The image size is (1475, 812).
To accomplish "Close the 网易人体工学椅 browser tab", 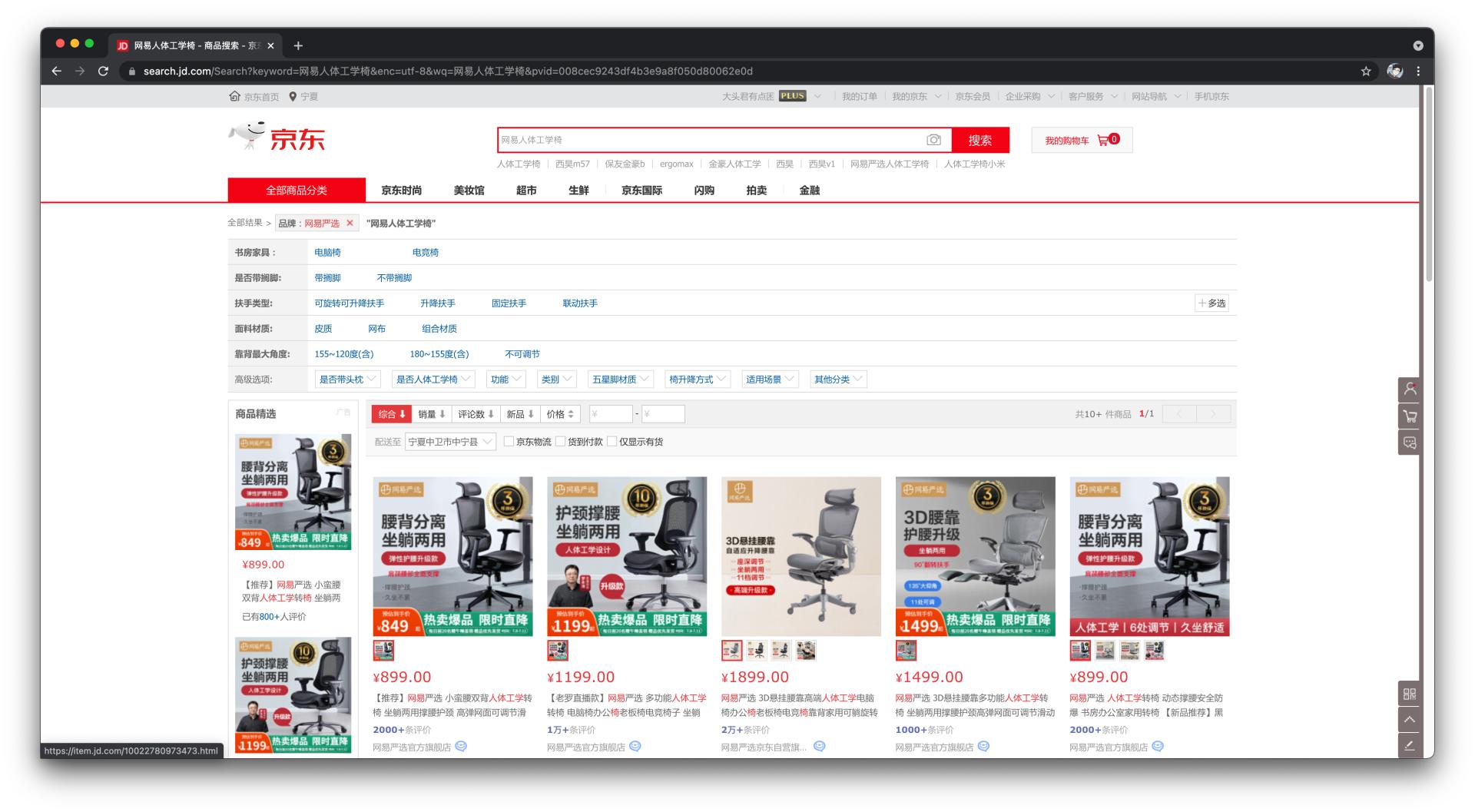I will click(x=270, y=45).
